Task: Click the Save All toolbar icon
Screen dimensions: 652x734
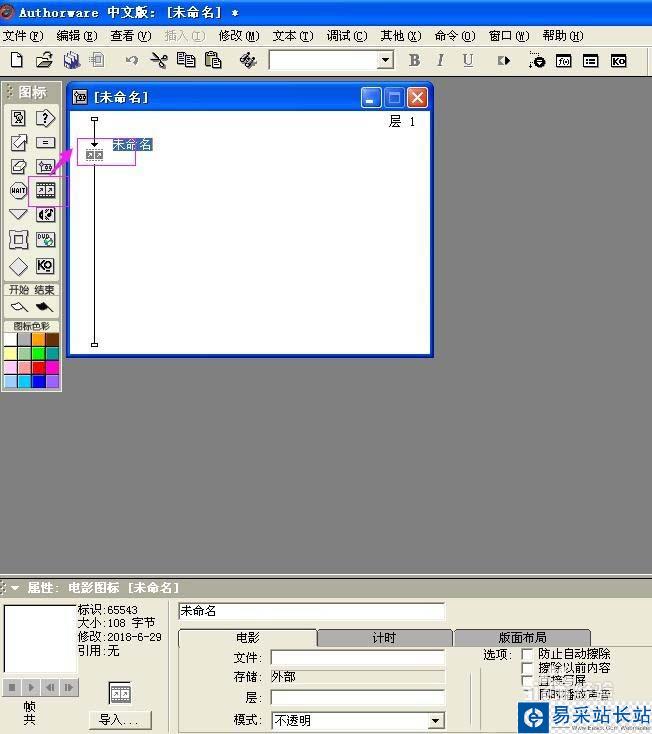Action: [x=72, y=60]
